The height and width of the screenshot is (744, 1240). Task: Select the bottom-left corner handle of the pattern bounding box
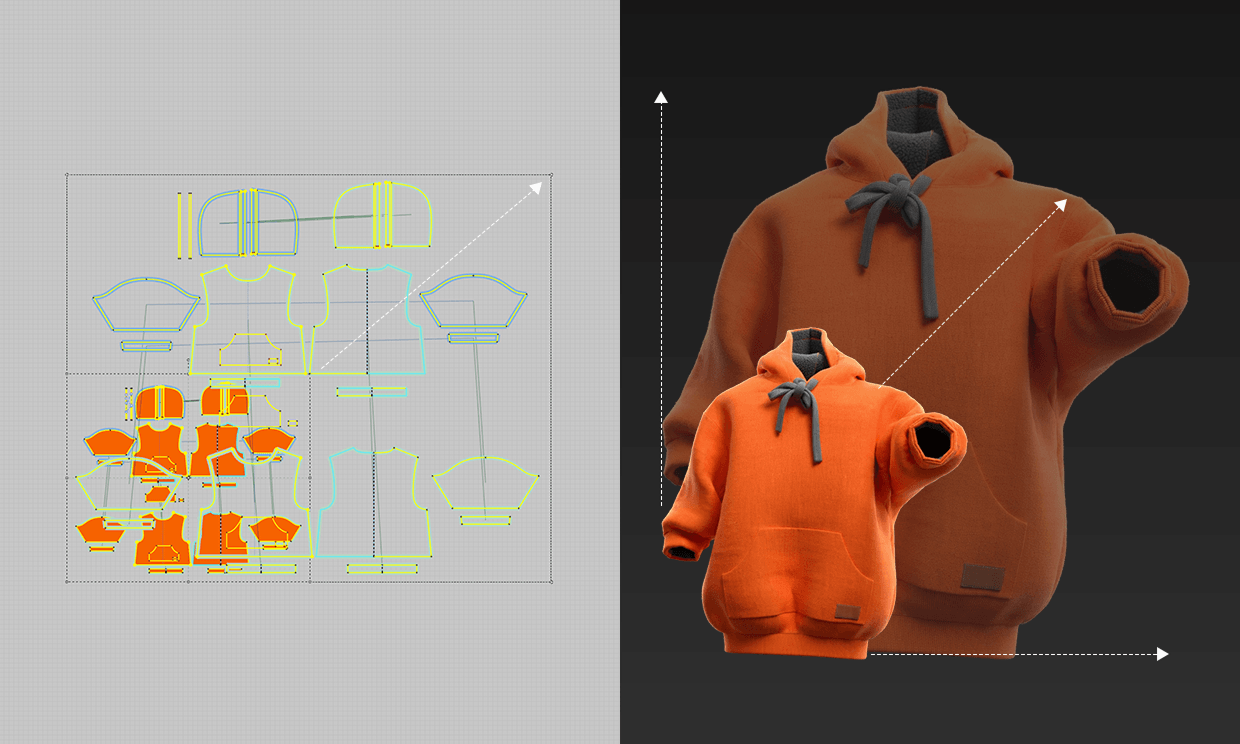[67, 581]
